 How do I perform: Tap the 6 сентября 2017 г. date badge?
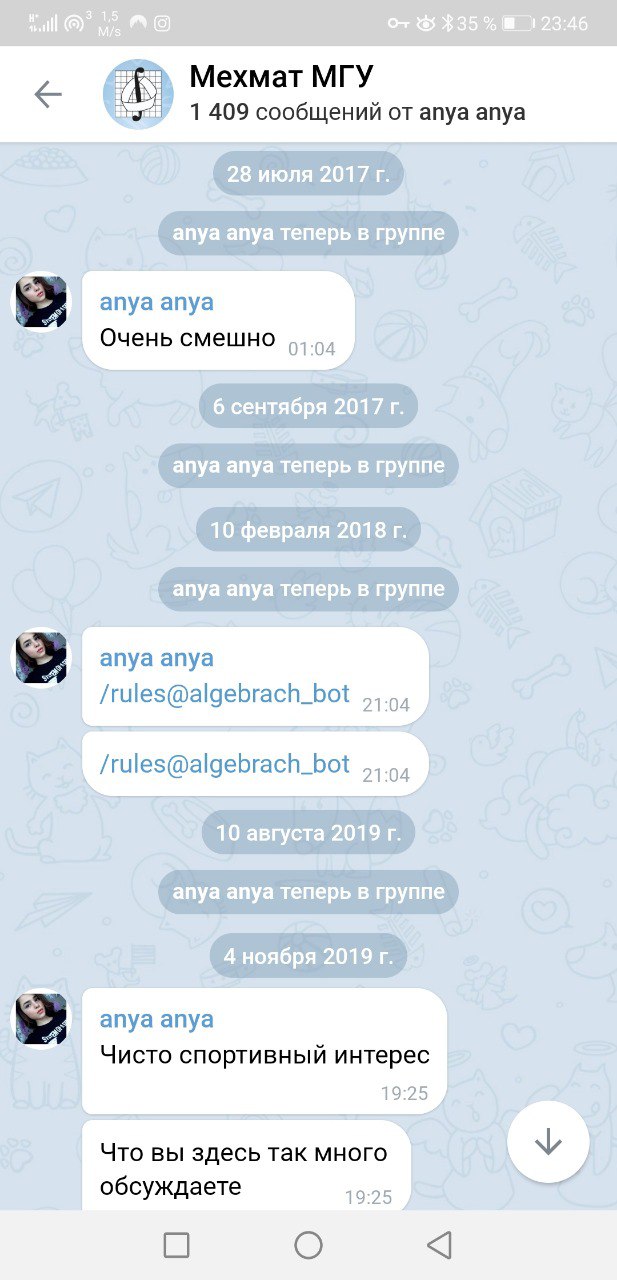tap(308, 405)
